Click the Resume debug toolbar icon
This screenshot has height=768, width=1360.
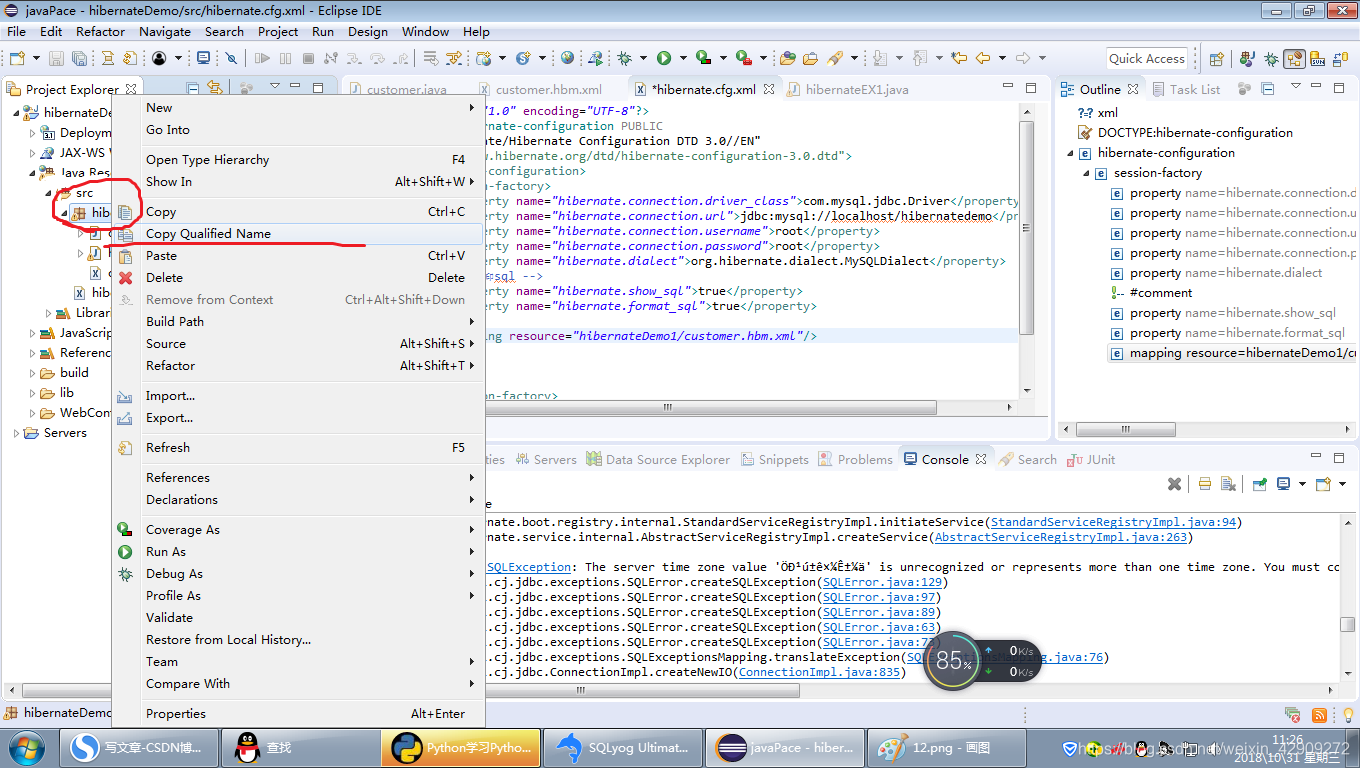click(x=262, y=58)
